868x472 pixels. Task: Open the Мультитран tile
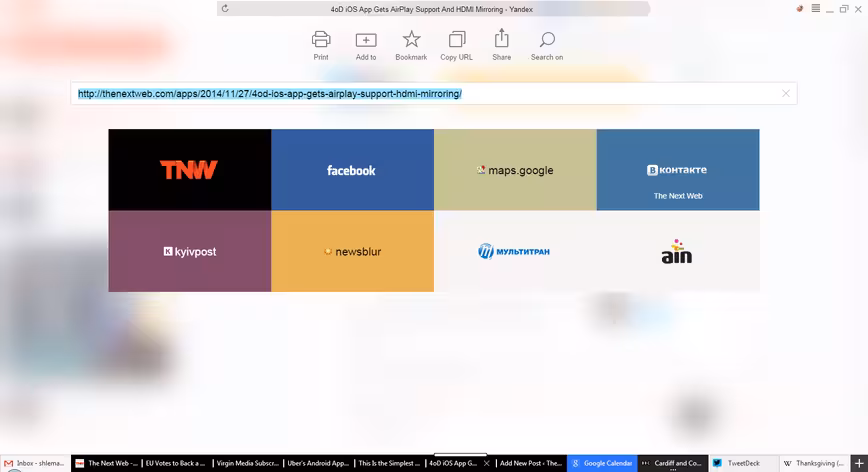tap(515, 251)
